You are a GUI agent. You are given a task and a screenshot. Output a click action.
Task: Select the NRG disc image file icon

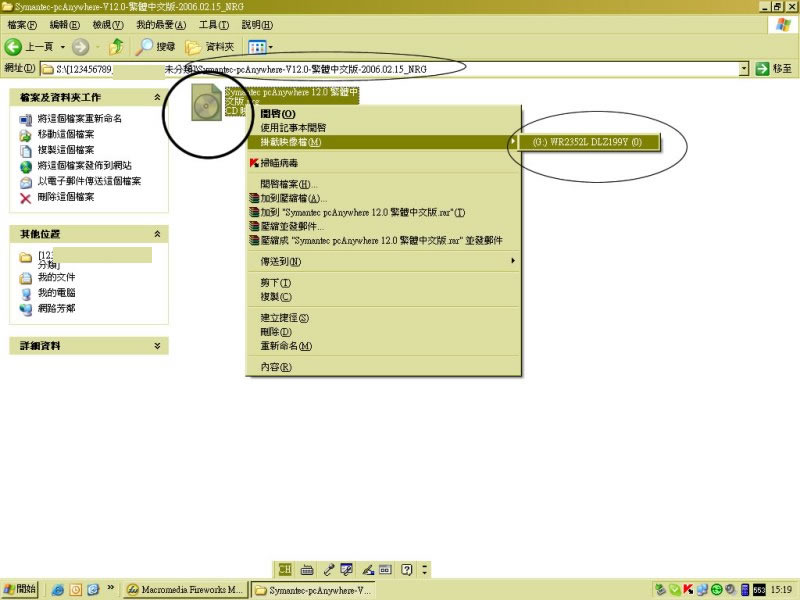(x=206, y=102)
